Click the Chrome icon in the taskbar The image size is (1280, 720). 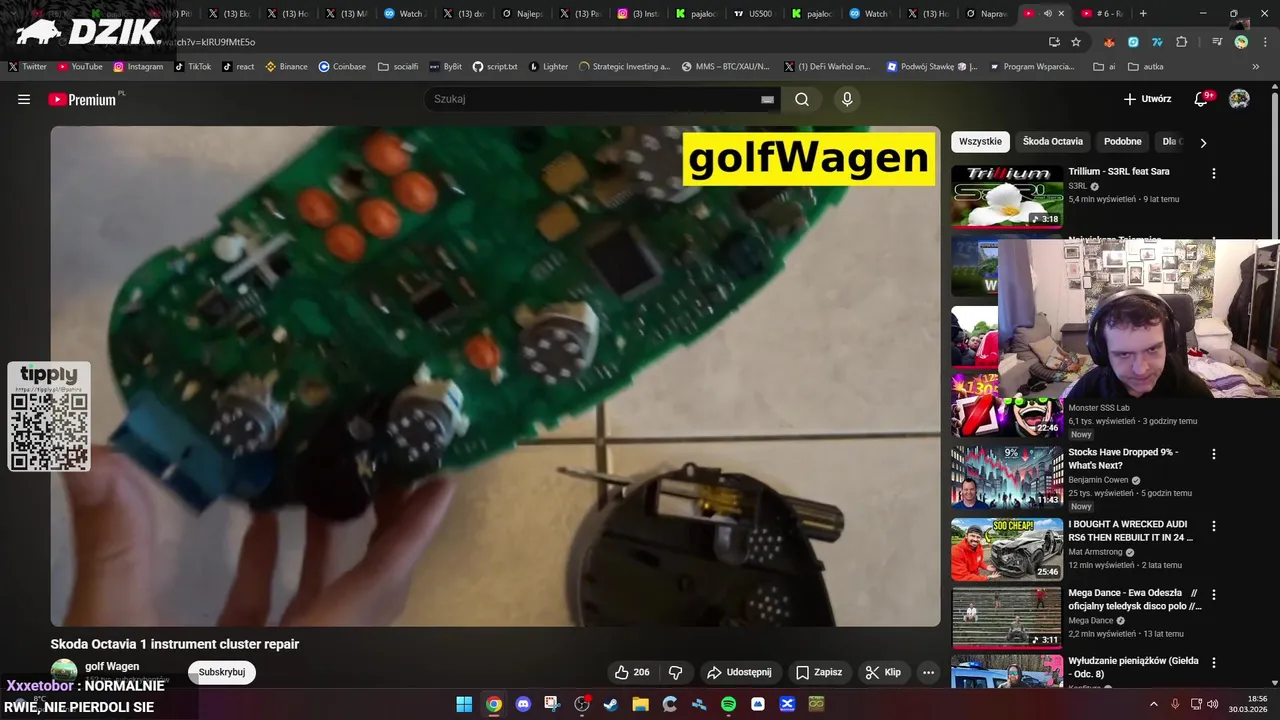[x=494, y=704]
